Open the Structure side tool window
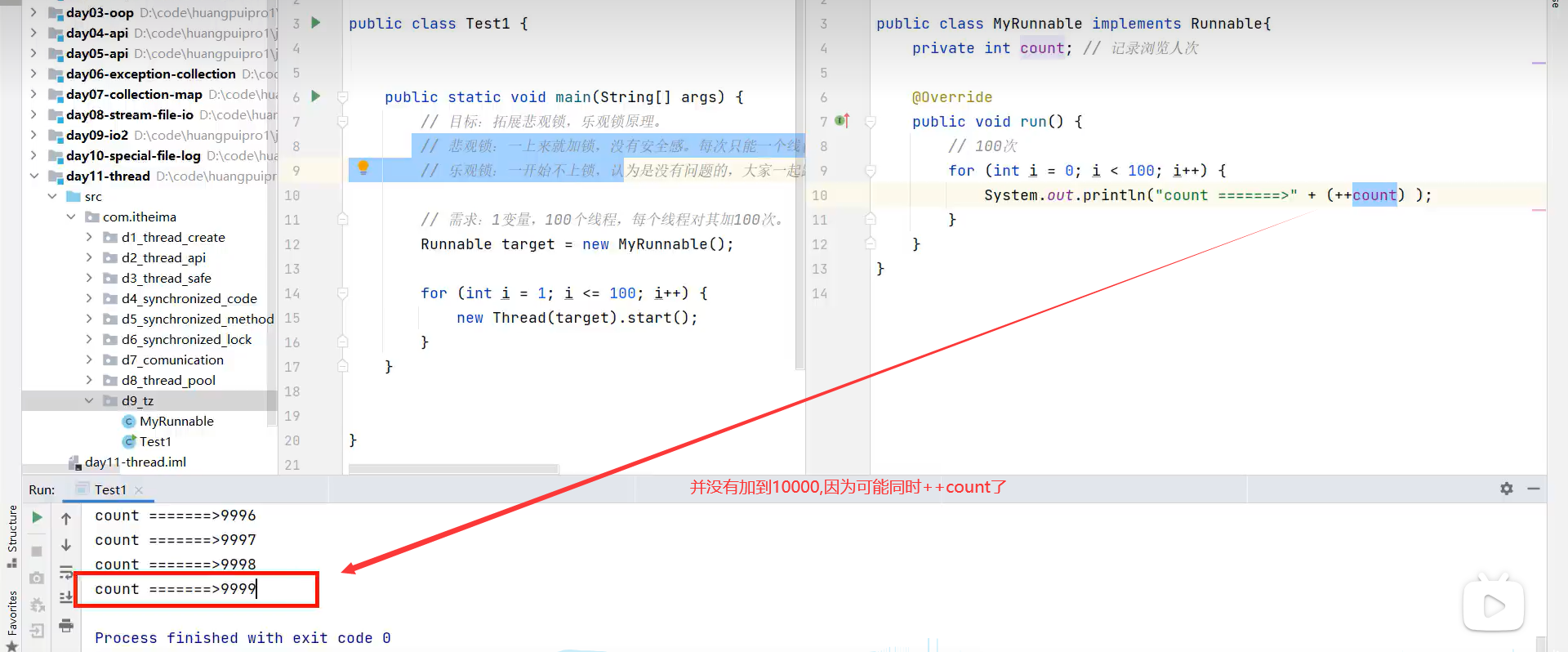Image resolution: width=1568 pixels, height=652 pixels. click(12, 535)
